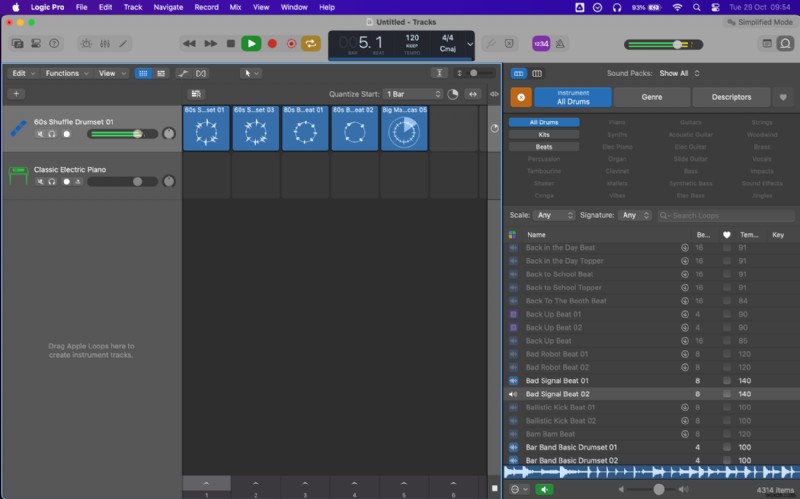Expand the LCD display mode chevron
The width and height of the screenshot is (800, 499).
point(470,44)
